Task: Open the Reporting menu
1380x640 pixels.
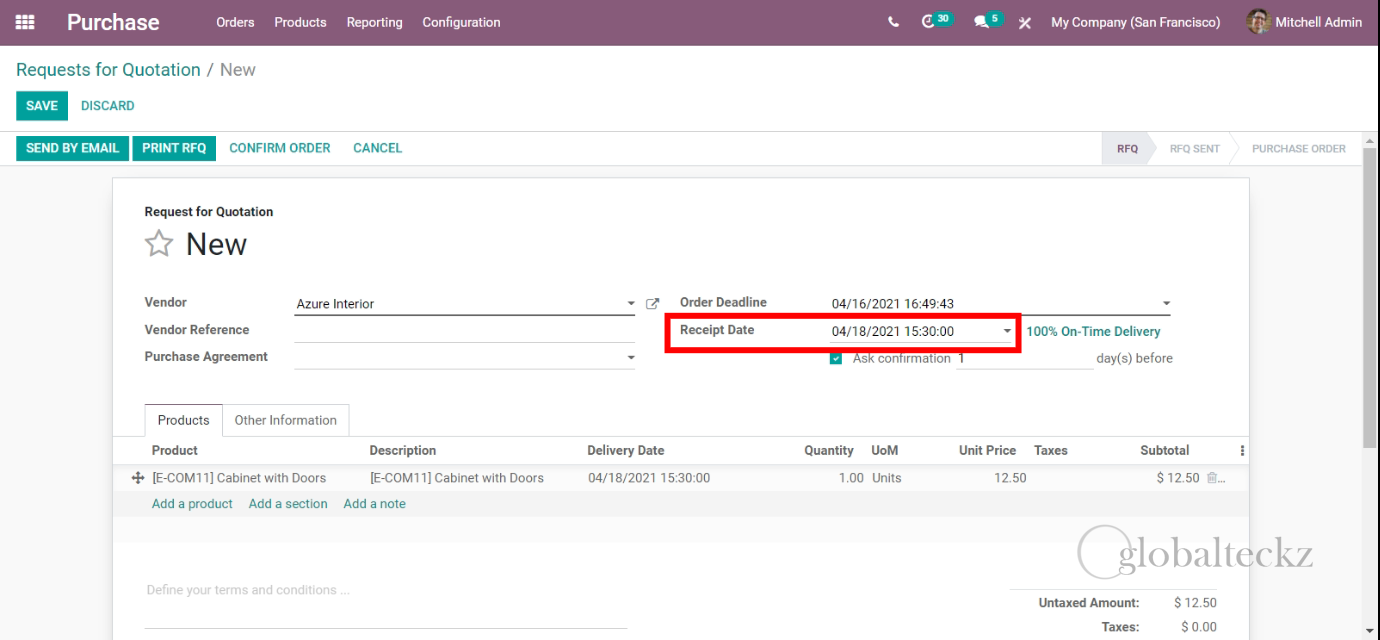Action: [x=374, y=22]
